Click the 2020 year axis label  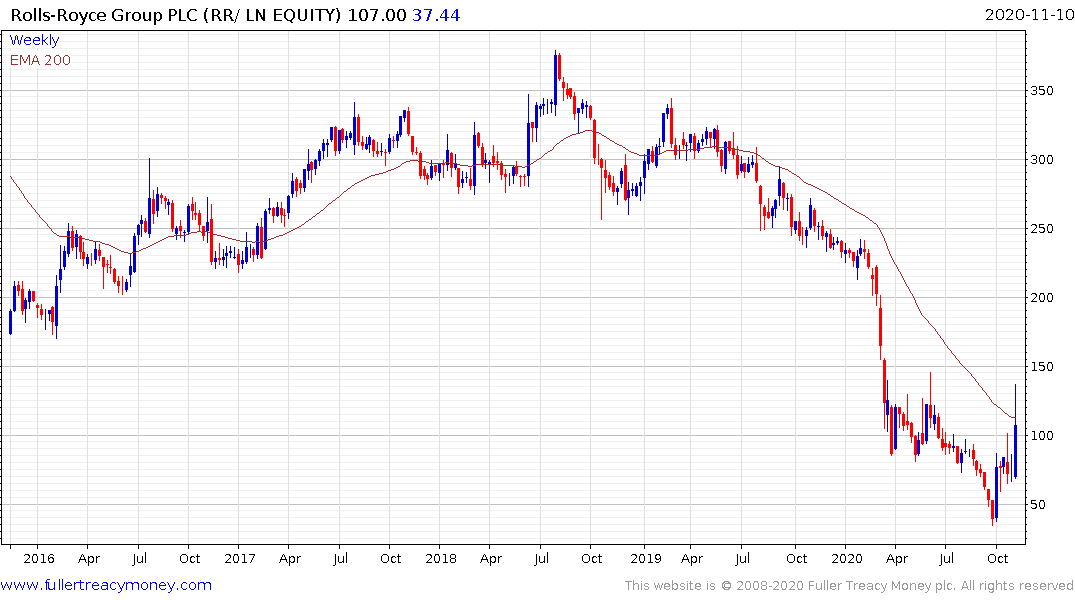pyautogui.click(x=847, y=558)
